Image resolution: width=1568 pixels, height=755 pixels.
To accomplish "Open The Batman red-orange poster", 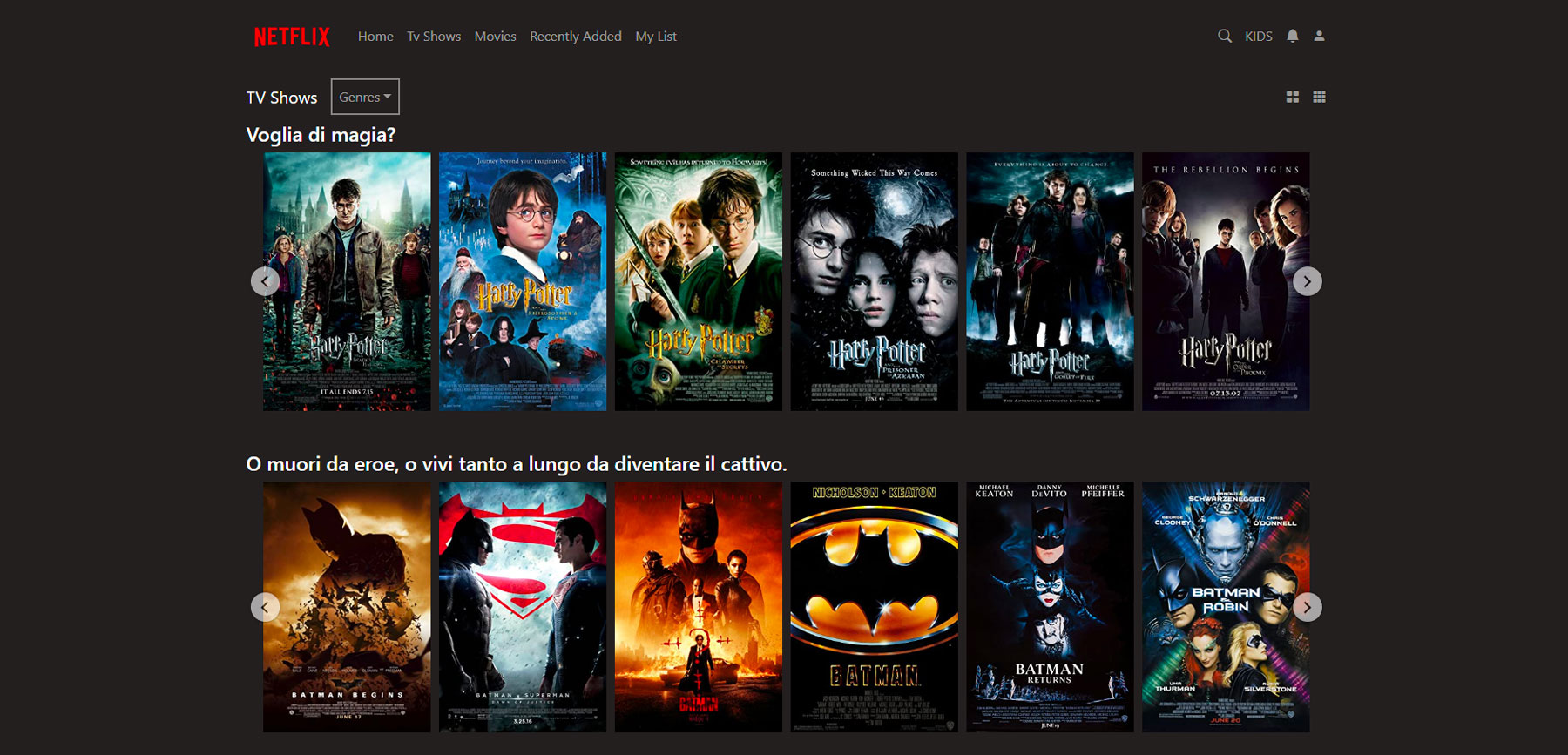I will 699,607.
